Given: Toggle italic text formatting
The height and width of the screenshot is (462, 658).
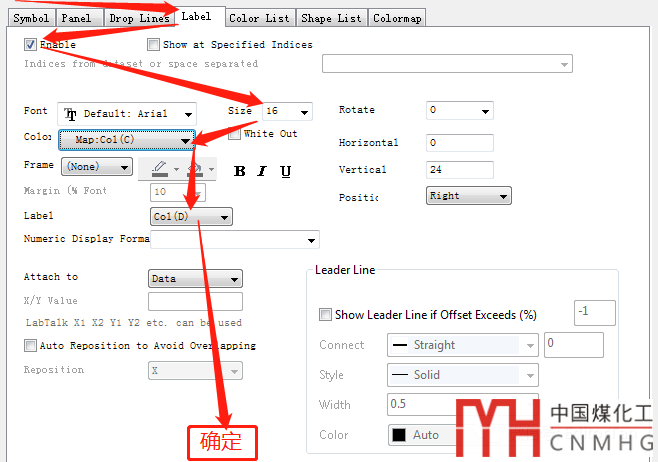Looking at the screenshot, I should 262,171.
